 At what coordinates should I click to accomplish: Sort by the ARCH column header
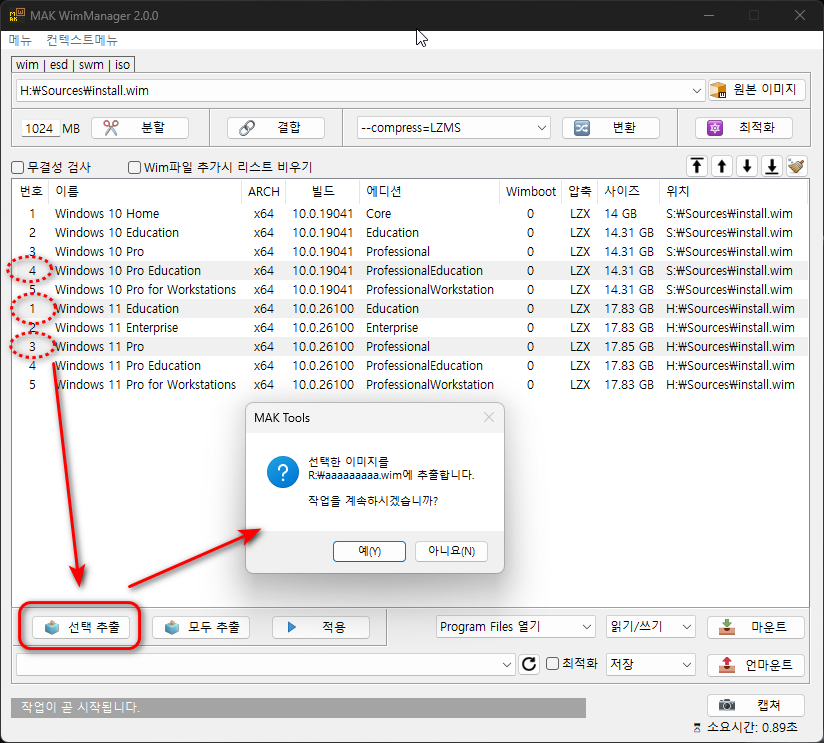[264, 191]
